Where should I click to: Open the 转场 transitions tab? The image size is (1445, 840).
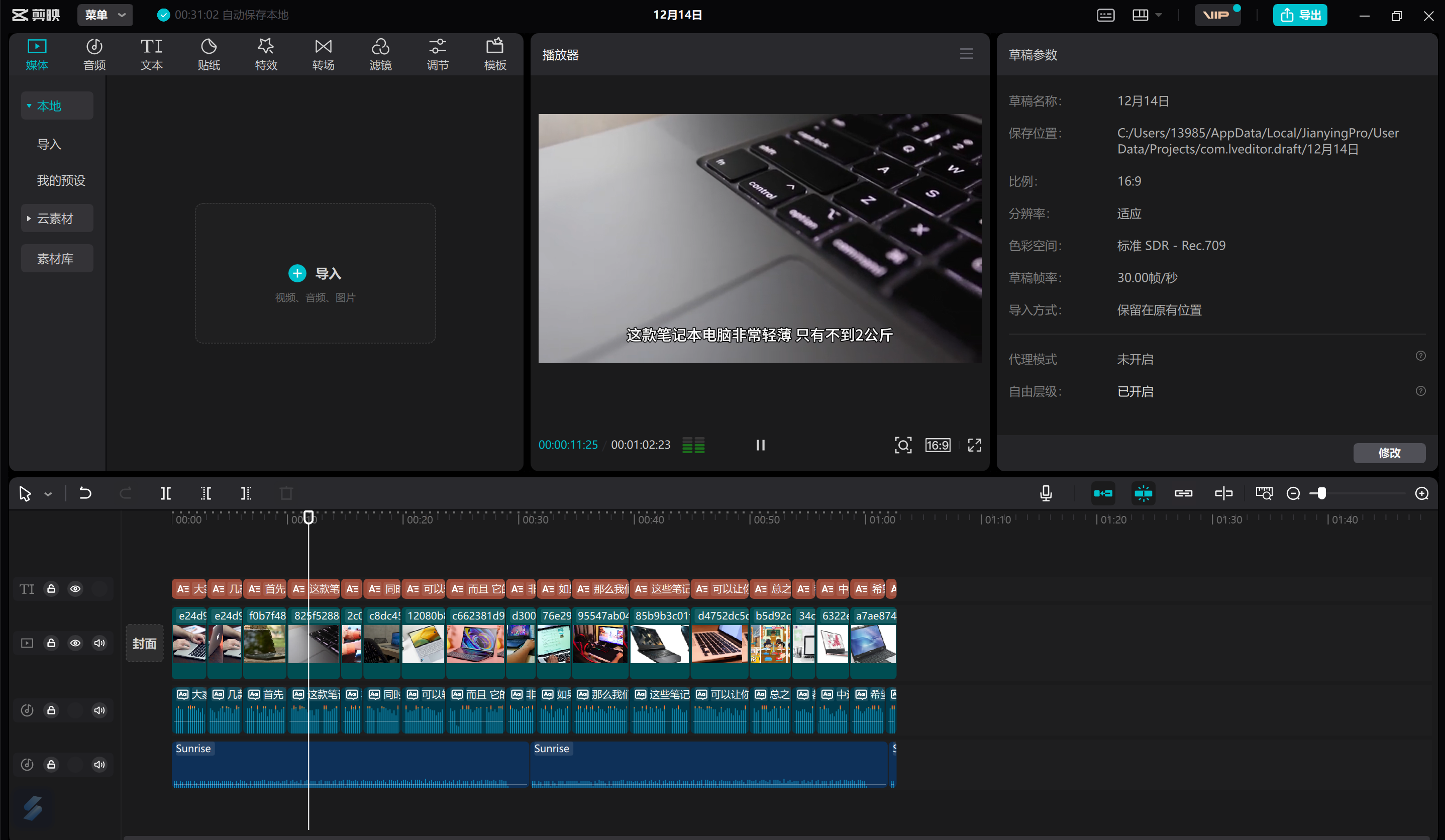(x=324, y=54)
